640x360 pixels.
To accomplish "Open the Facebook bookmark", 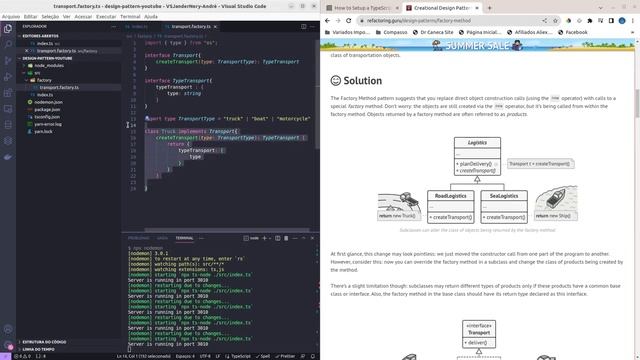I will [x=573, y=32].
